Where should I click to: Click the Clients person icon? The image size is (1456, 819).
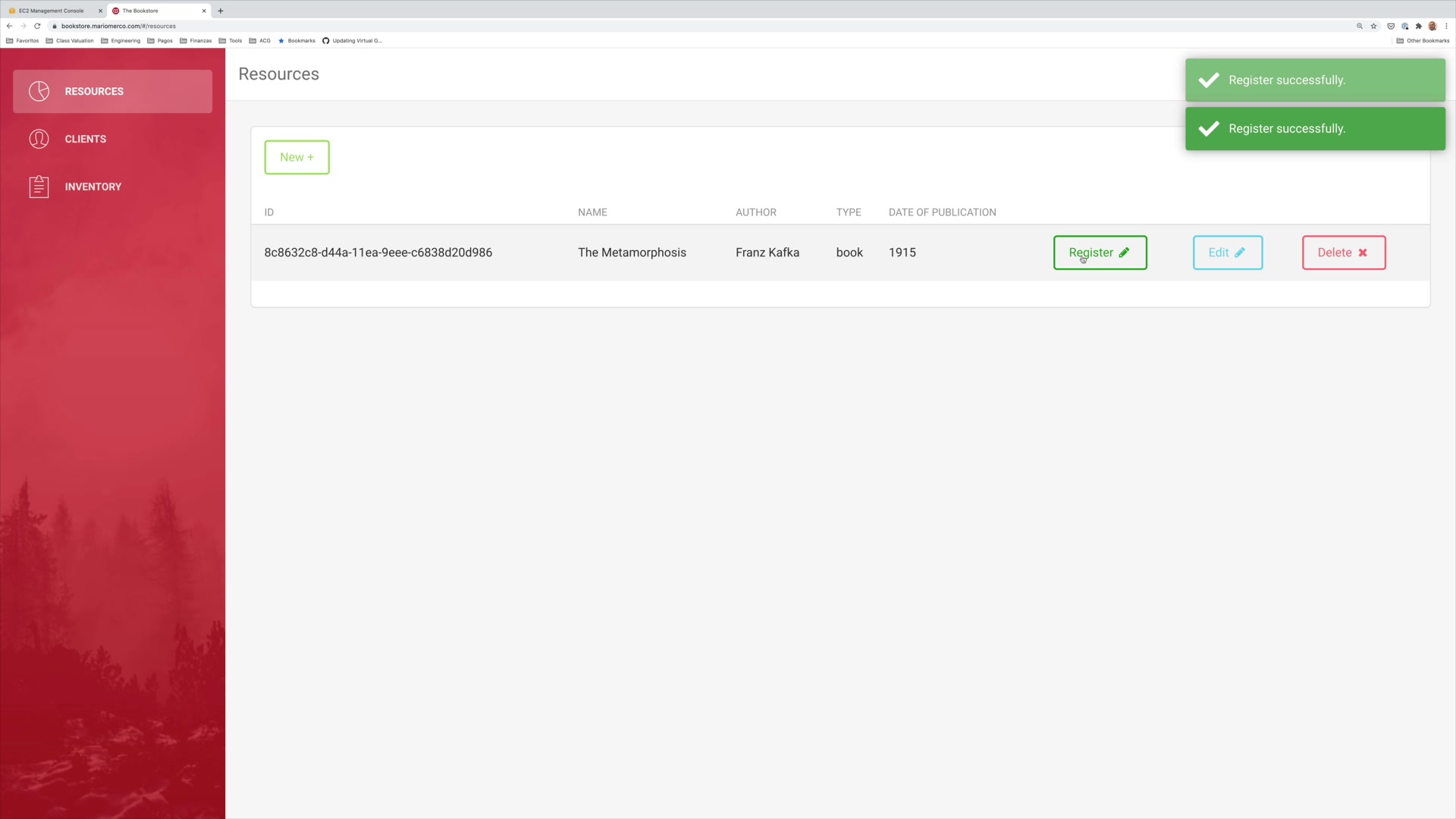click(x=39, y=139)
